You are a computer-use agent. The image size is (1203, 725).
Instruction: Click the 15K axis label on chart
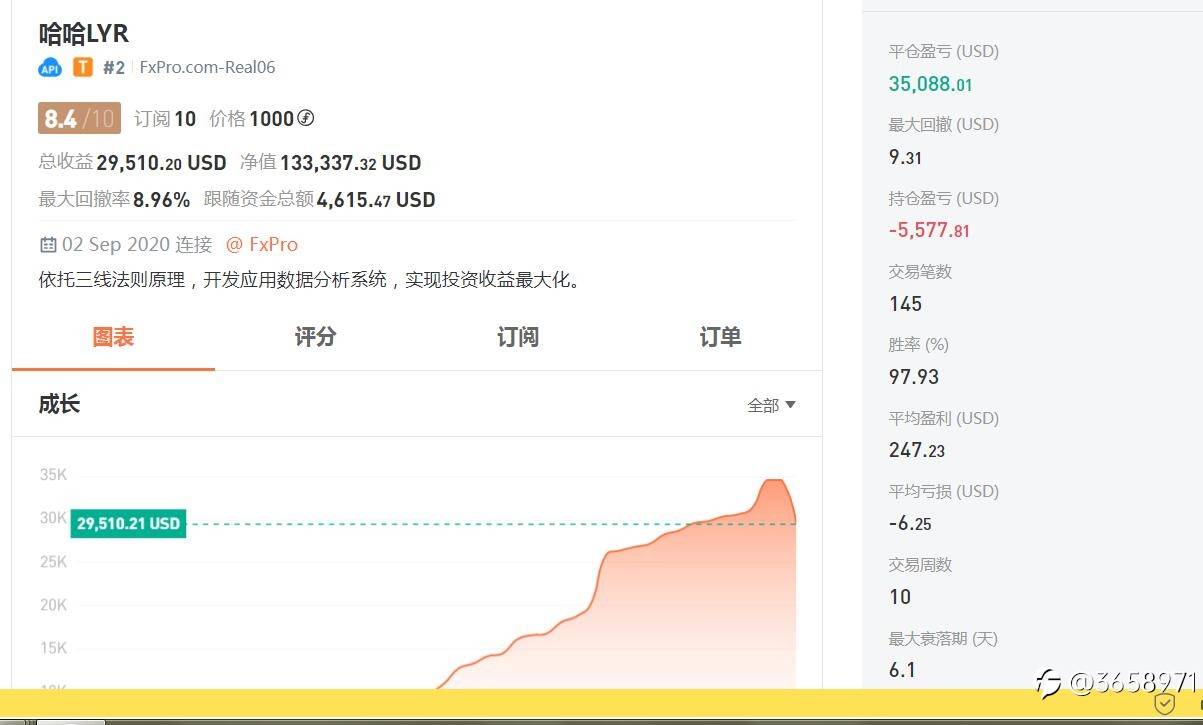[x=53, y=648]
